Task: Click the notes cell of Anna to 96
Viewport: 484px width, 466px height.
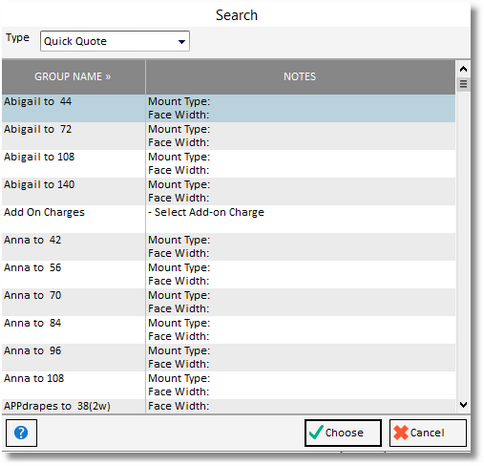Action: coord(300,357)
